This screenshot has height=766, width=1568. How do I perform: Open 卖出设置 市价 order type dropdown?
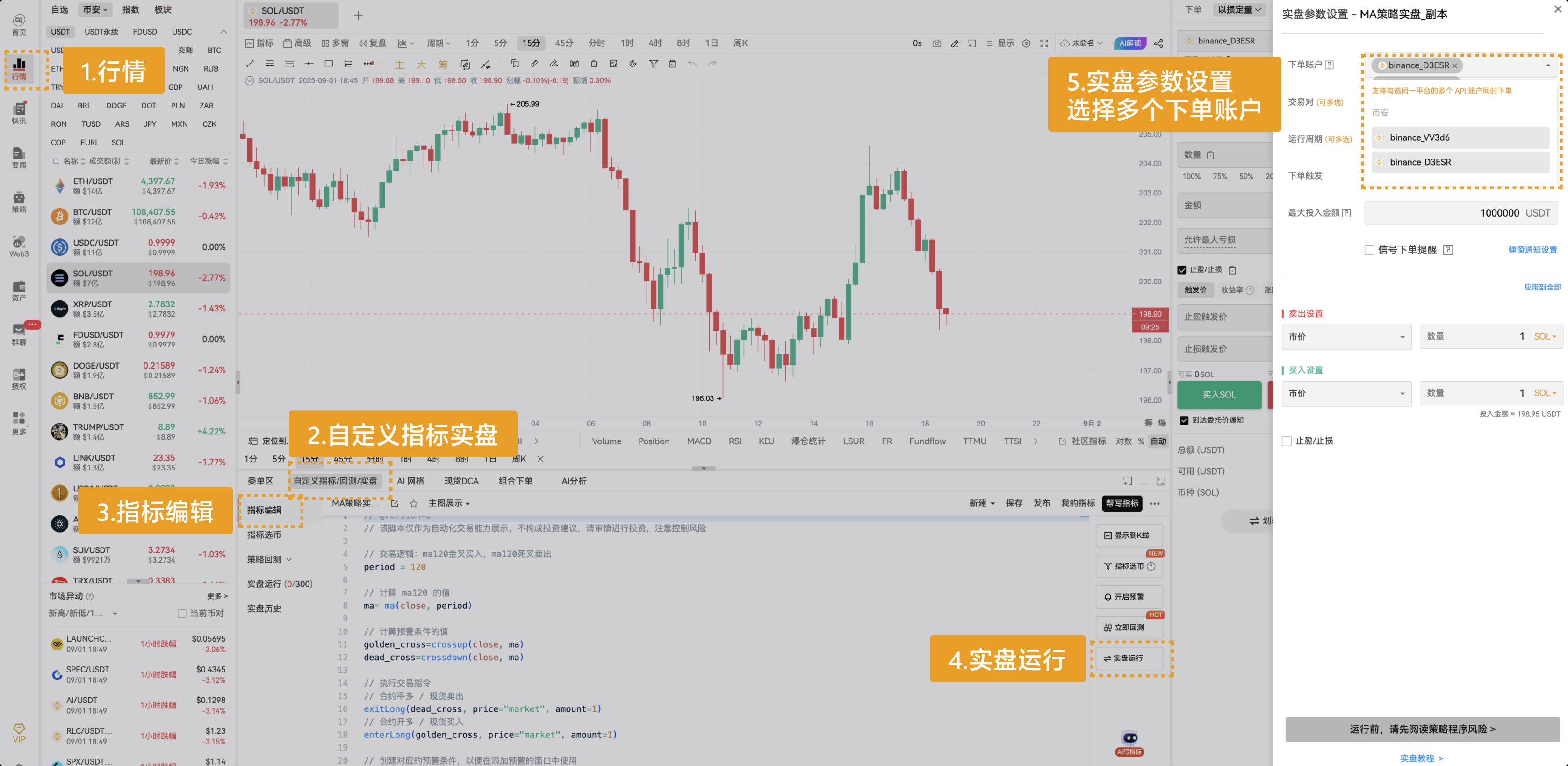1346,337
